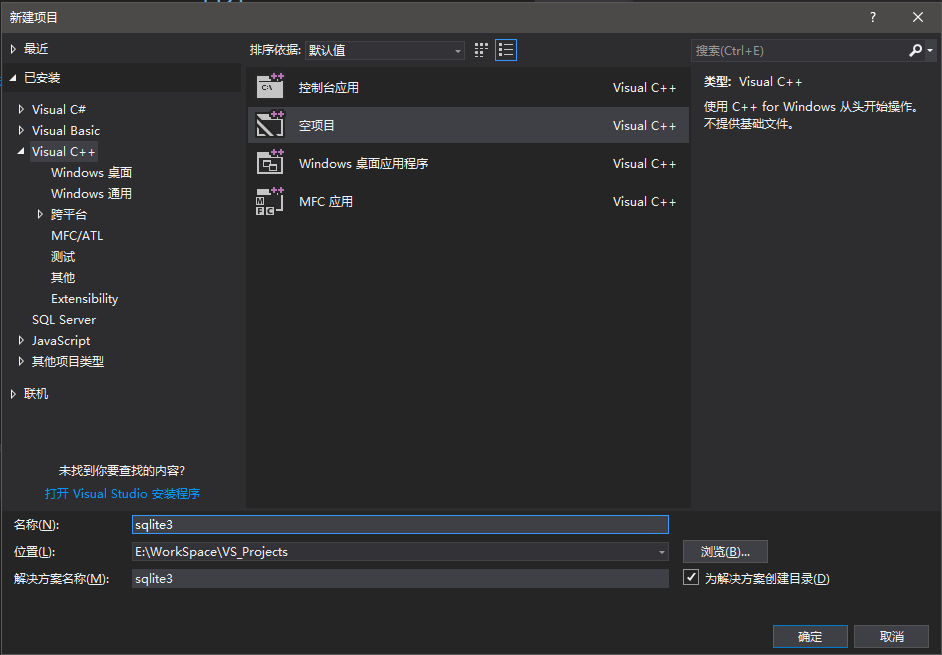Open the help question mark button
This screenshot has height=655, width=942.
pos(873,17)
